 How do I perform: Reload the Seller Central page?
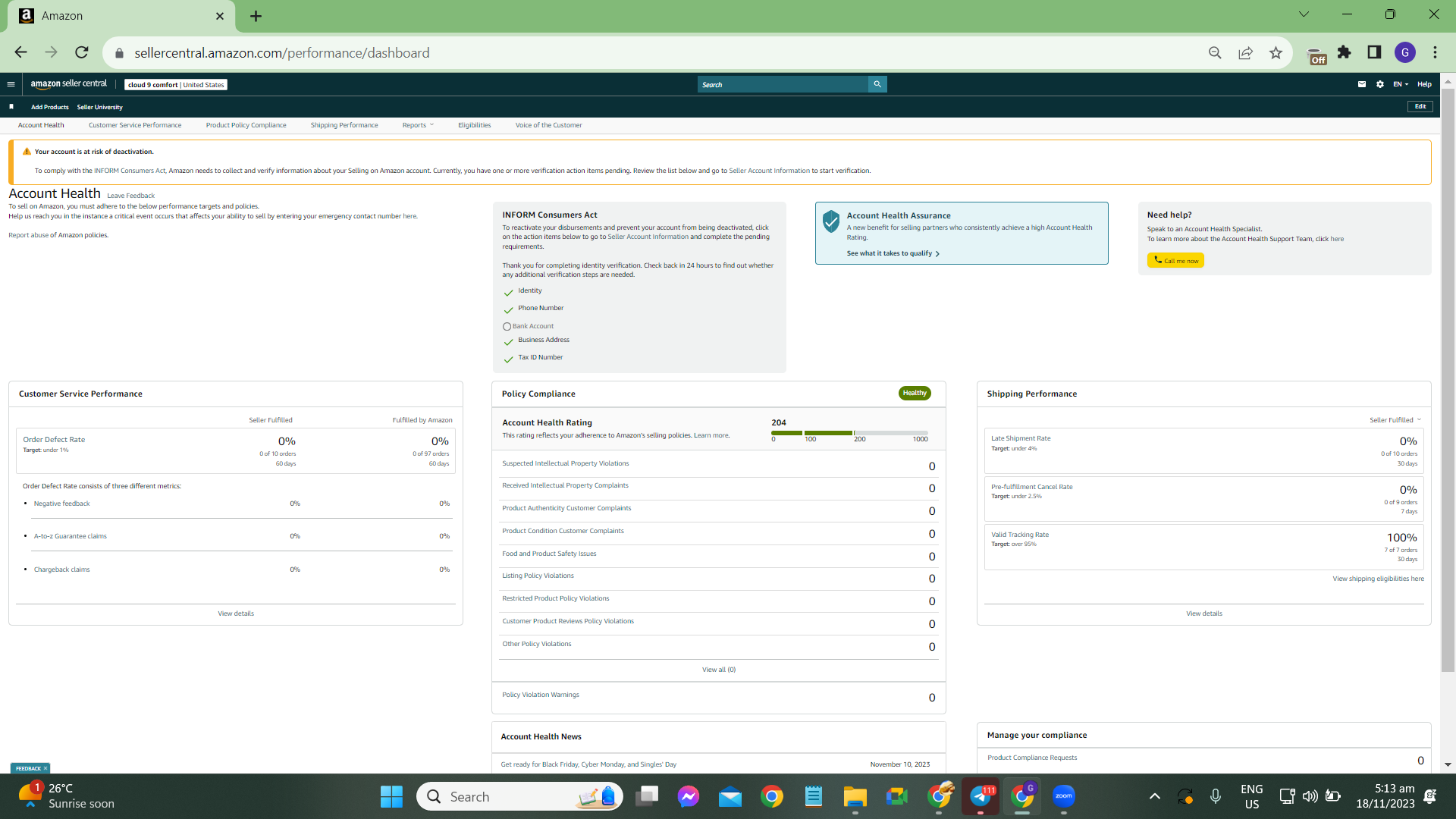82,52
